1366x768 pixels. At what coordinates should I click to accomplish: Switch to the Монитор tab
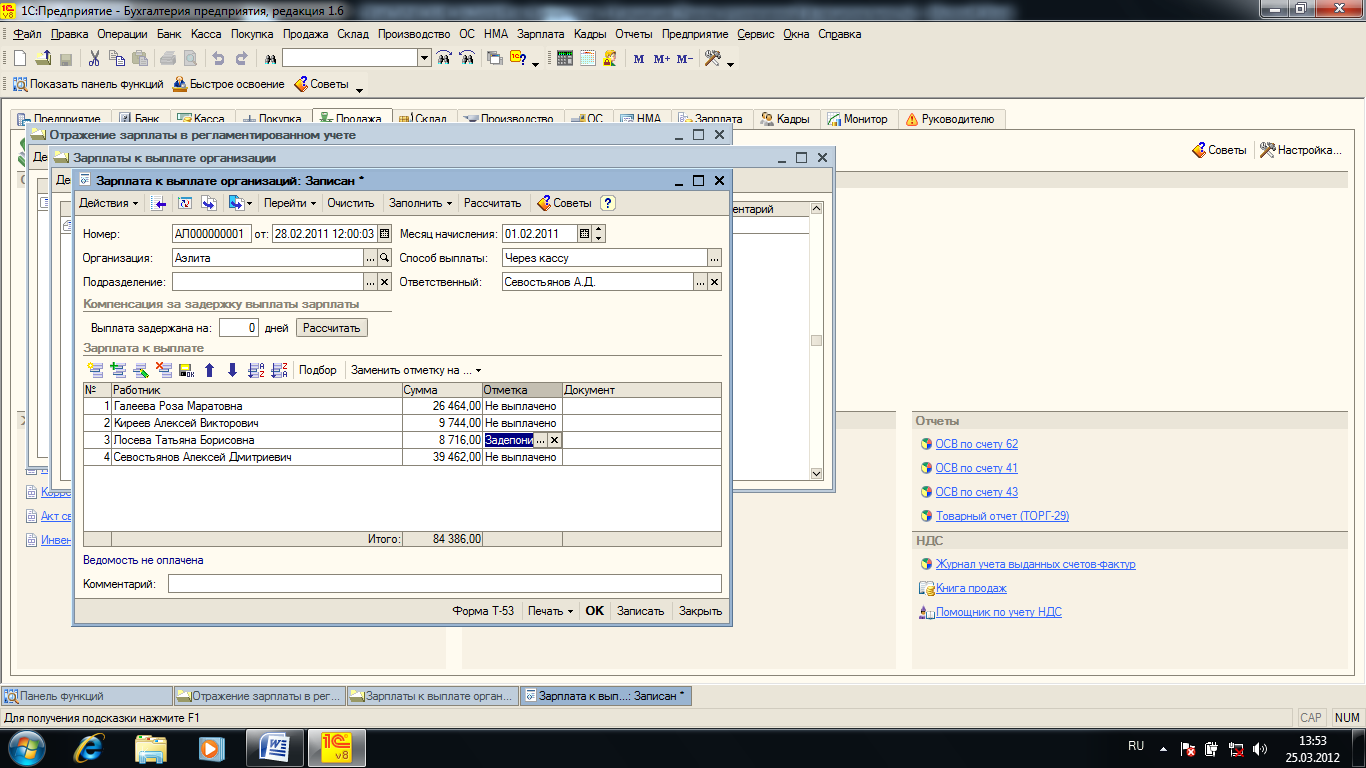tap(857, 119)
